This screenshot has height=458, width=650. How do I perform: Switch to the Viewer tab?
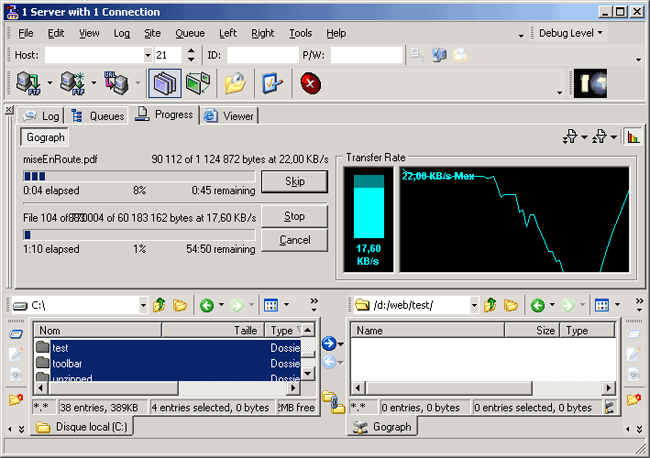click(229, 116)
